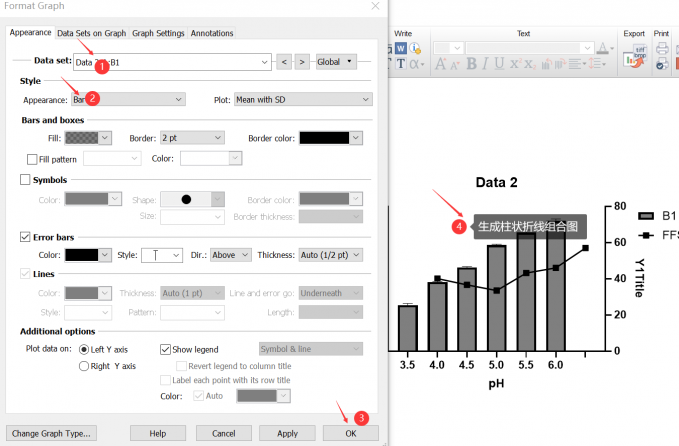
Task: Open error bar Thickness Auto dropdown
Action: tap(331, 255)
